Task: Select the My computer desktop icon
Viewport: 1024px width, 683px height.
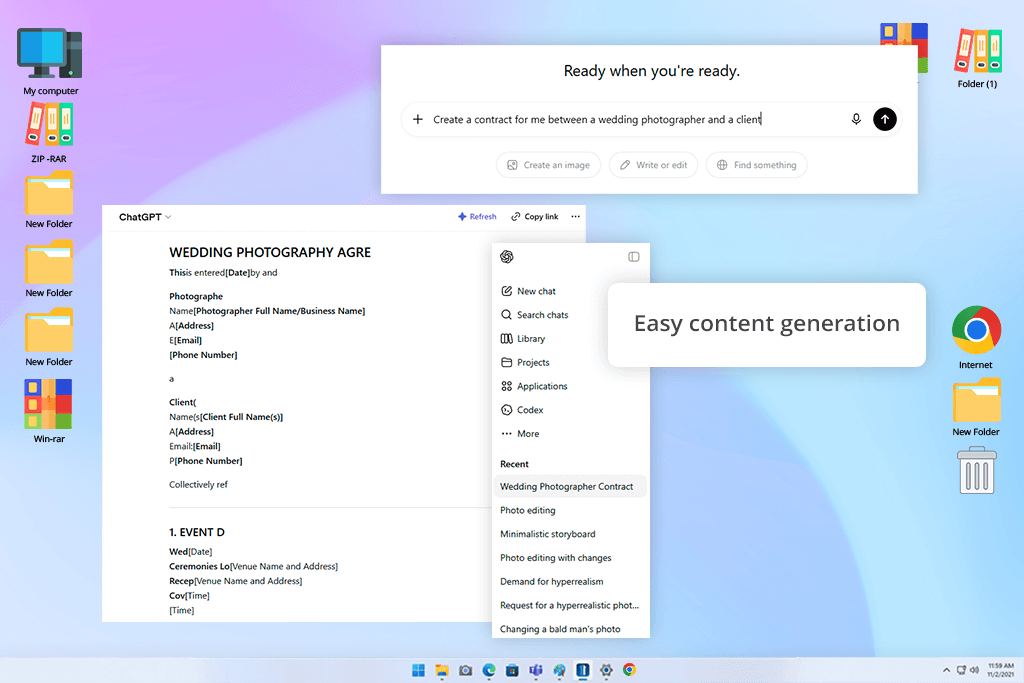Action: click(x=50, y=61)
